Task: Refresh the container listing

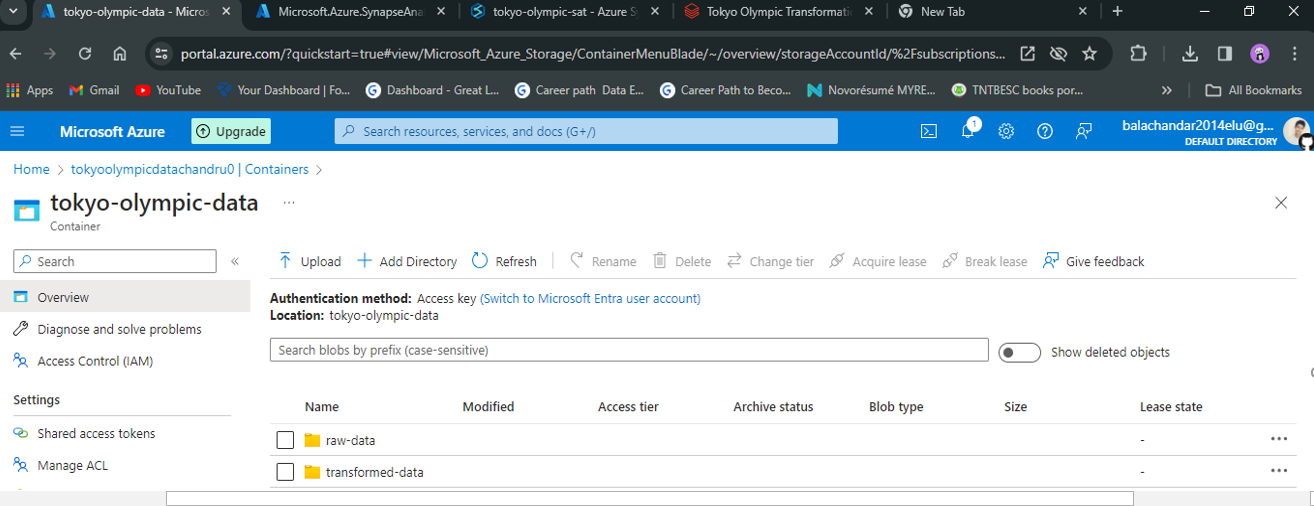Action: [x=504, y=261]
